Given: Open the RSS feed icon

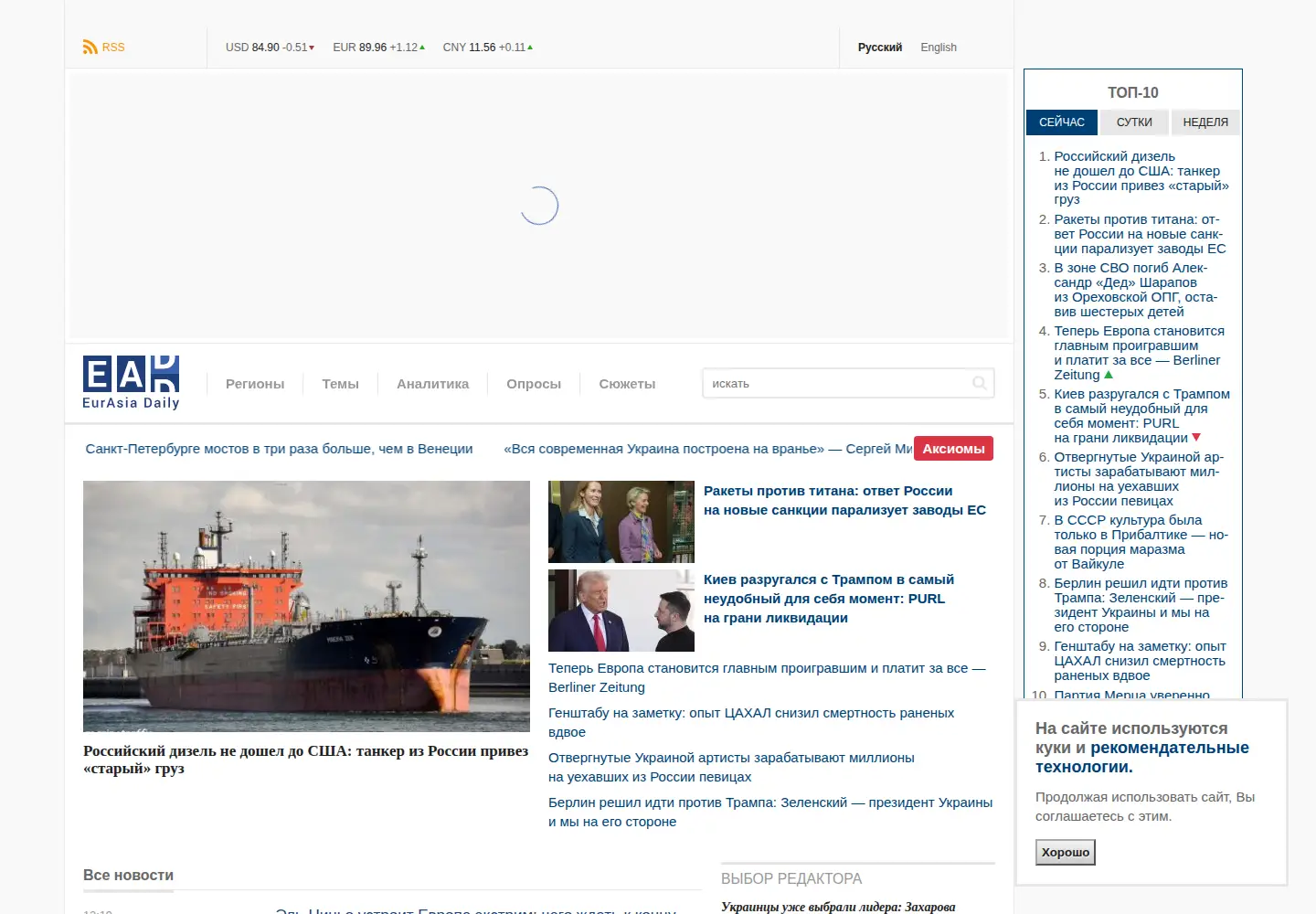Looking at the screenshot, I should point(90,48).
